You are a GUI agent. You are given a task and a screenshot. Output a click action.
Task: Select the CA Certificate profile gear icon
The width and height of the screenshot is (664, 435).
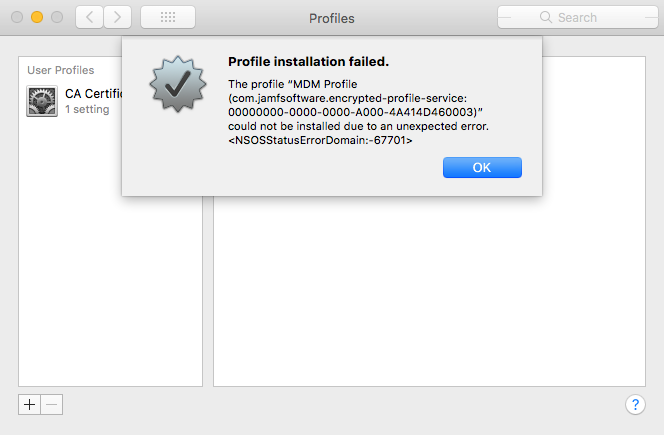pyautogui.click(x=42, y=101)
